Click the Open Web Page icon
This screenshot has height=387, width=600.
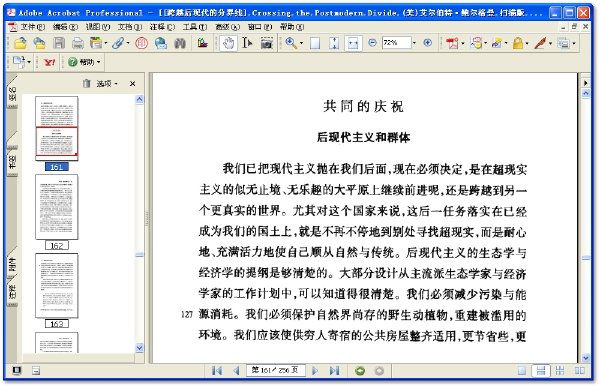point(39,43)
